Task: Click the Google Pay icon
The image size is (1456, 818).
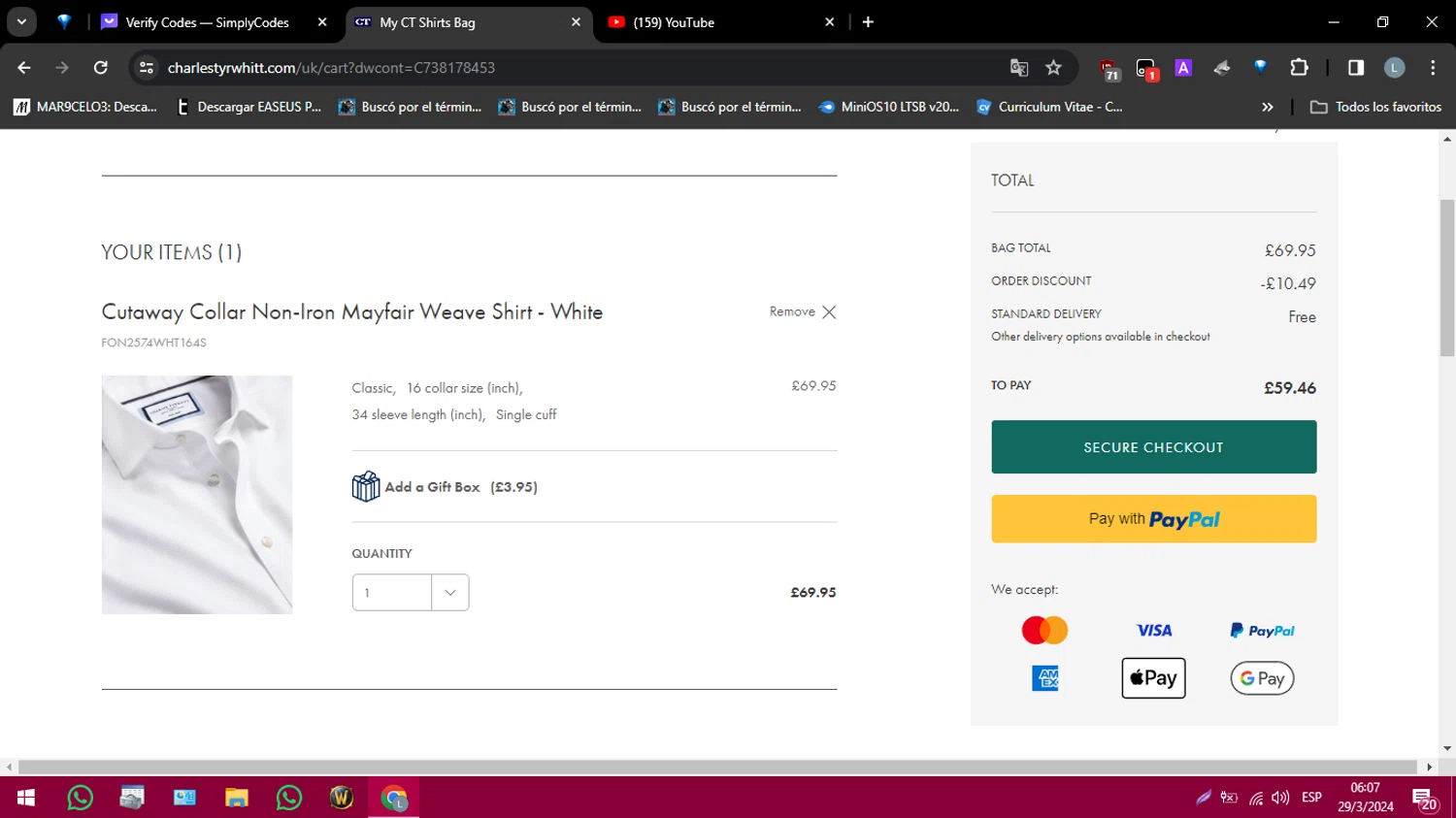Action: point(1262,678)
